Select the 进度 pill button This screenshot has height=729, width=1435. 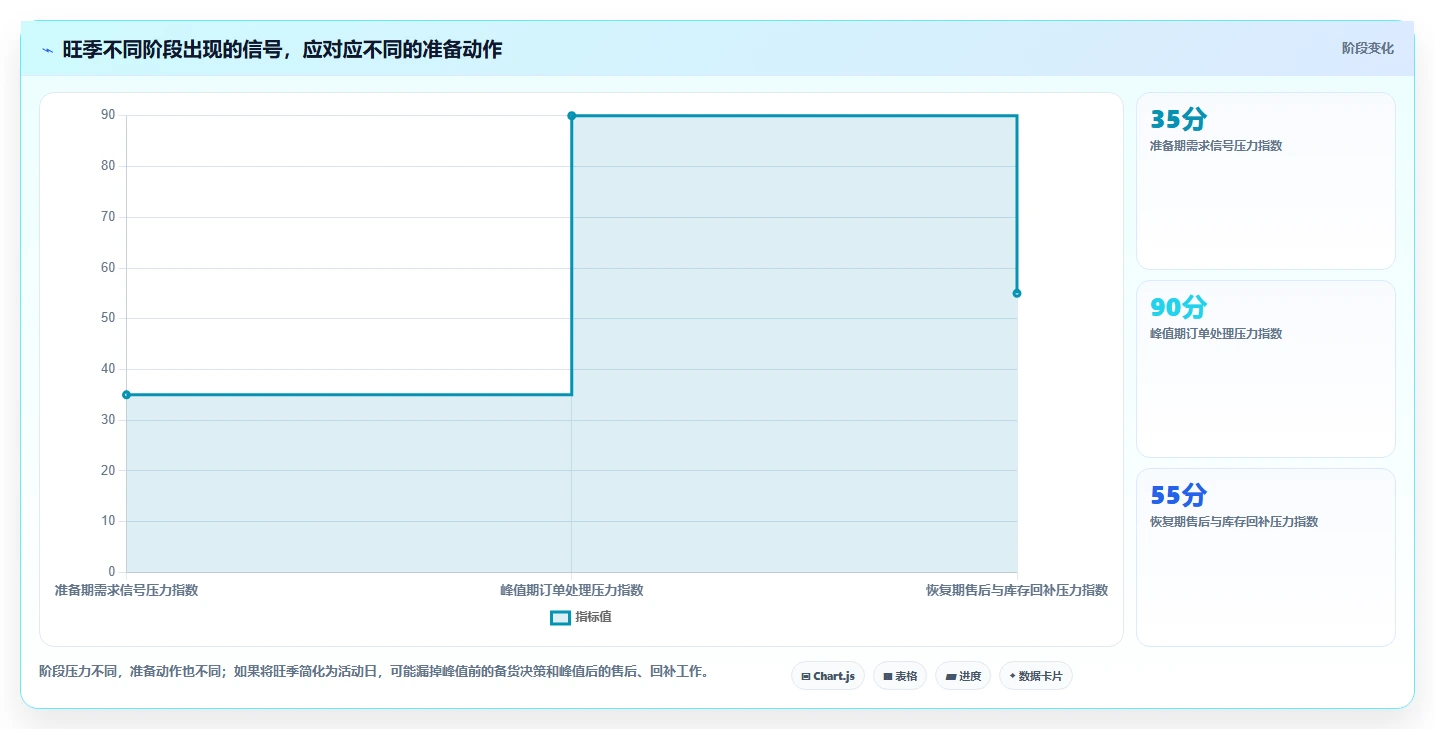(963, 676)
